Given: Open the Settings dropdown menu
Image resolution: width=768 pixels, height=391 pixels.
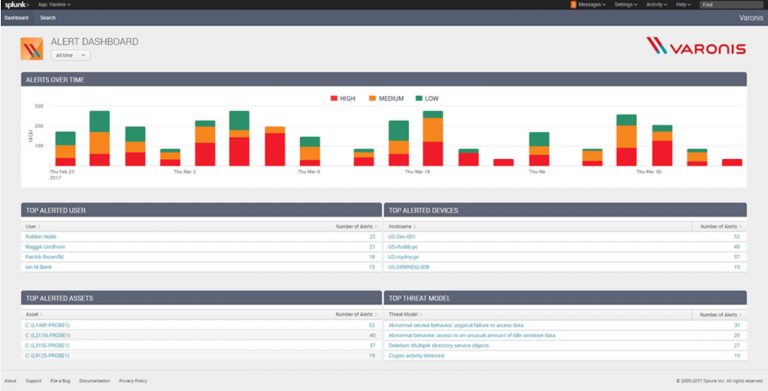Looking at the screenshot, I should [x=625, y=4].
